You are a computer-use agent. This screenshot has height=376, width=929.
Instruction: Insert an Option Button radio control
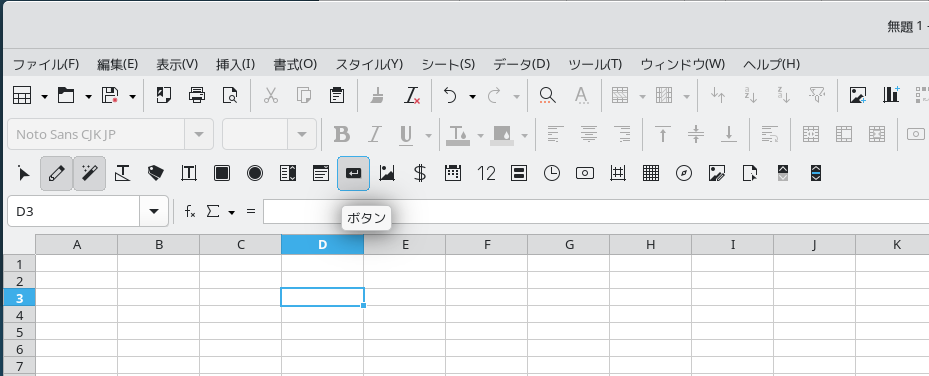pyautogui.click(x=255, y=173)
